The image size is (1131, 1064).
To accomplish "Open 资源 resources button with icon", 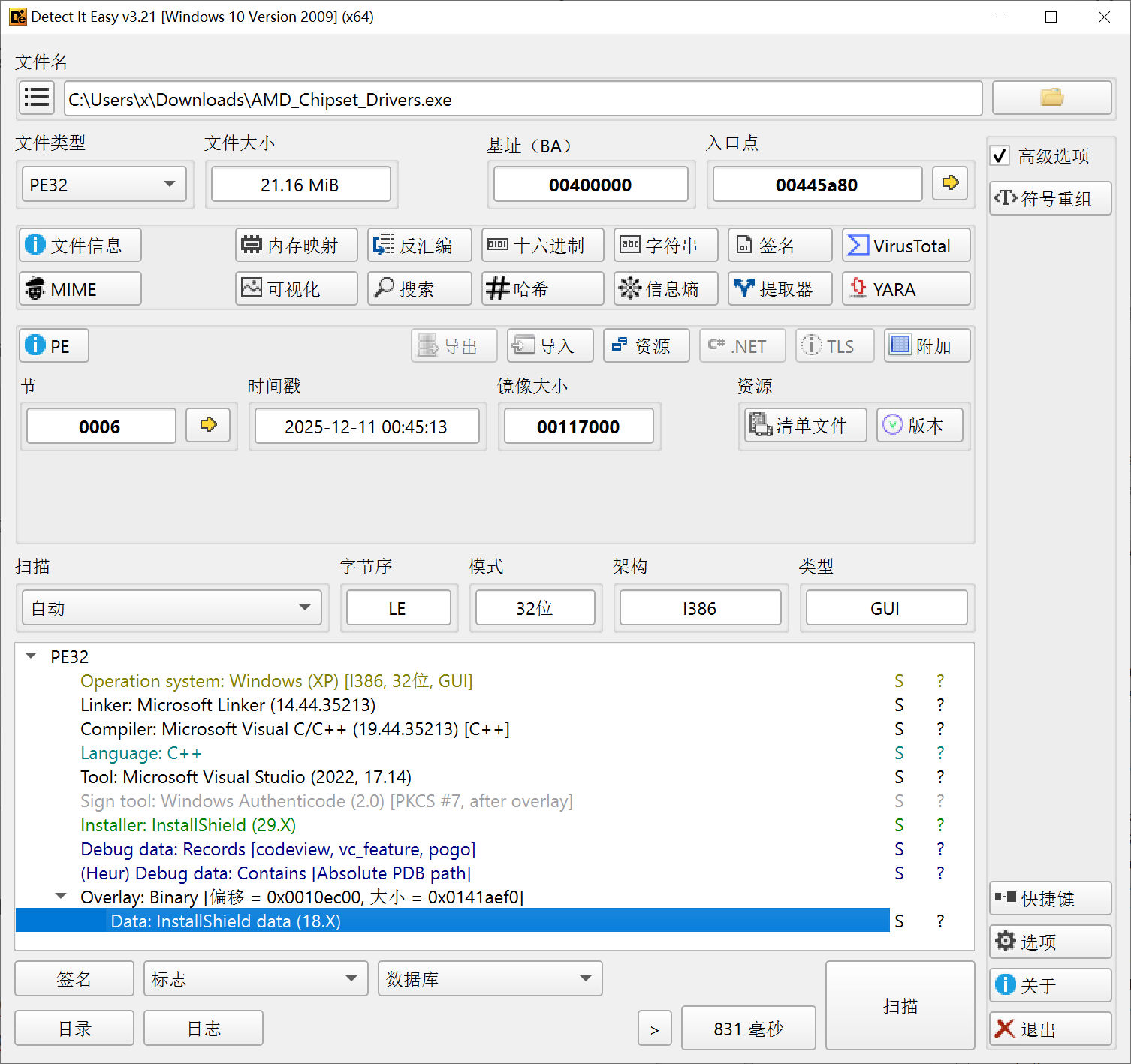I will click(647, 346).
